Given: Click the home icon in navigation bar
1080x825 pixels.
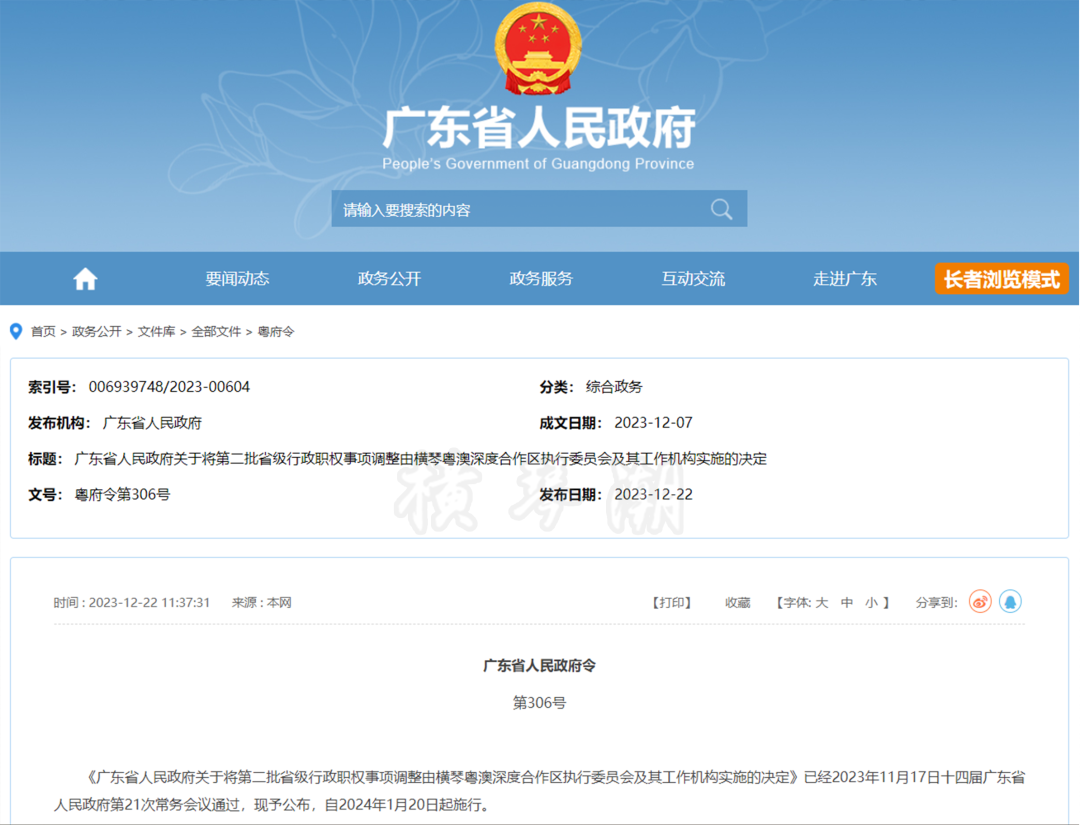Looking at the screenshot, I should coord(84,279).
